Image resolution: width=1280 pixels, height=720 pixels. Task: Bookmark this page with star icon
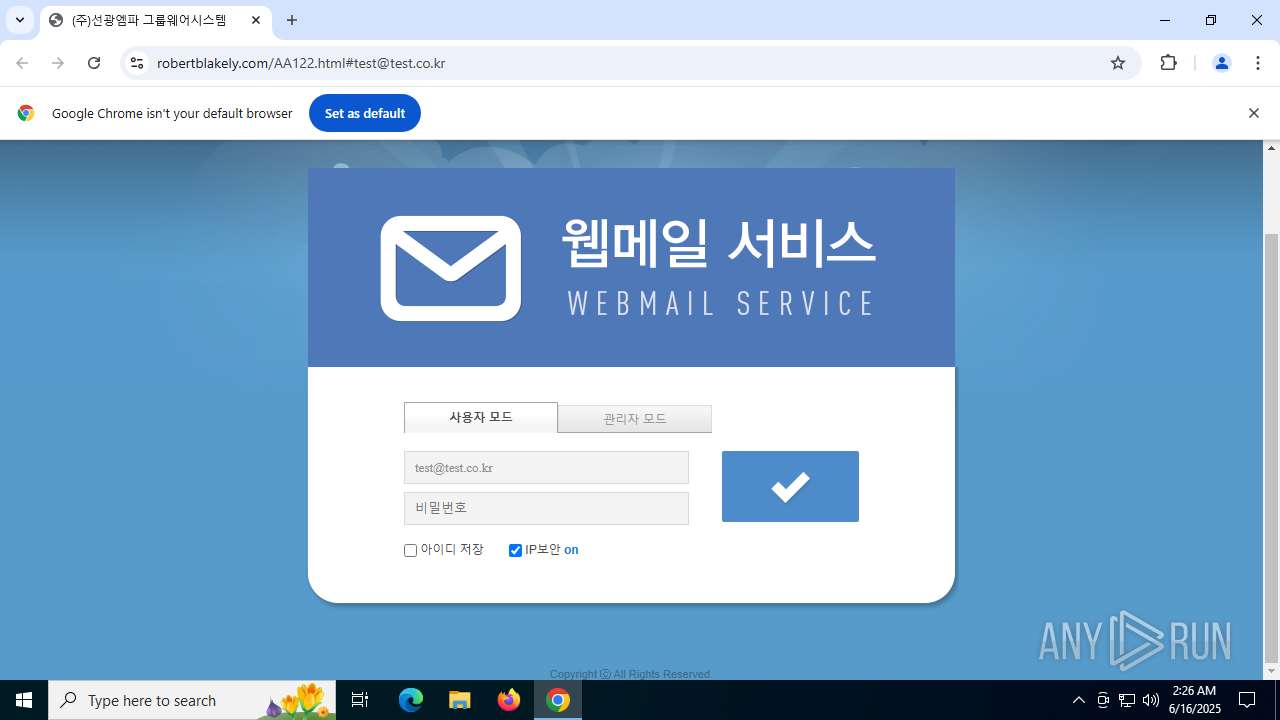coord(1118,63)
